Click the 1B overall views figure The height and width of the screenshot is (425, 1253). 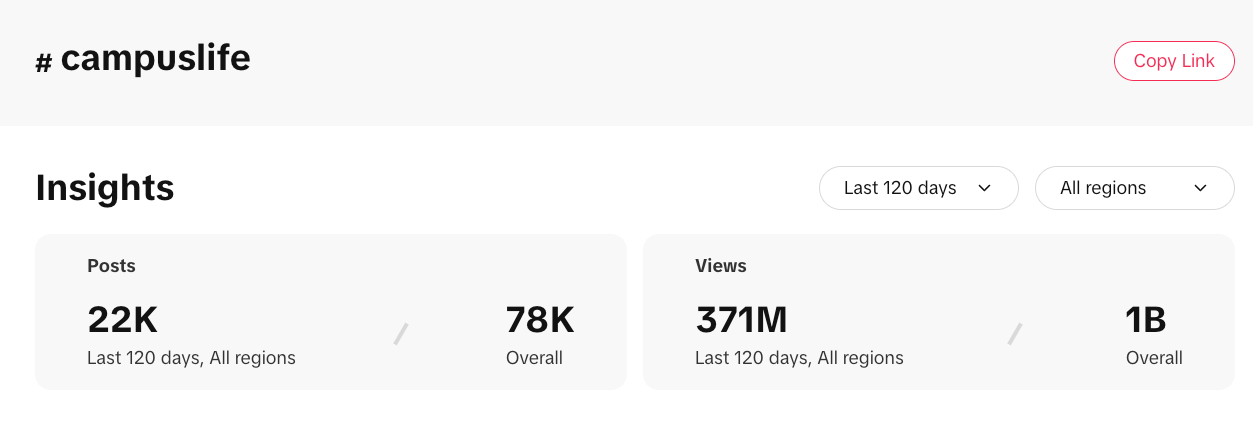pos(1146,320)
